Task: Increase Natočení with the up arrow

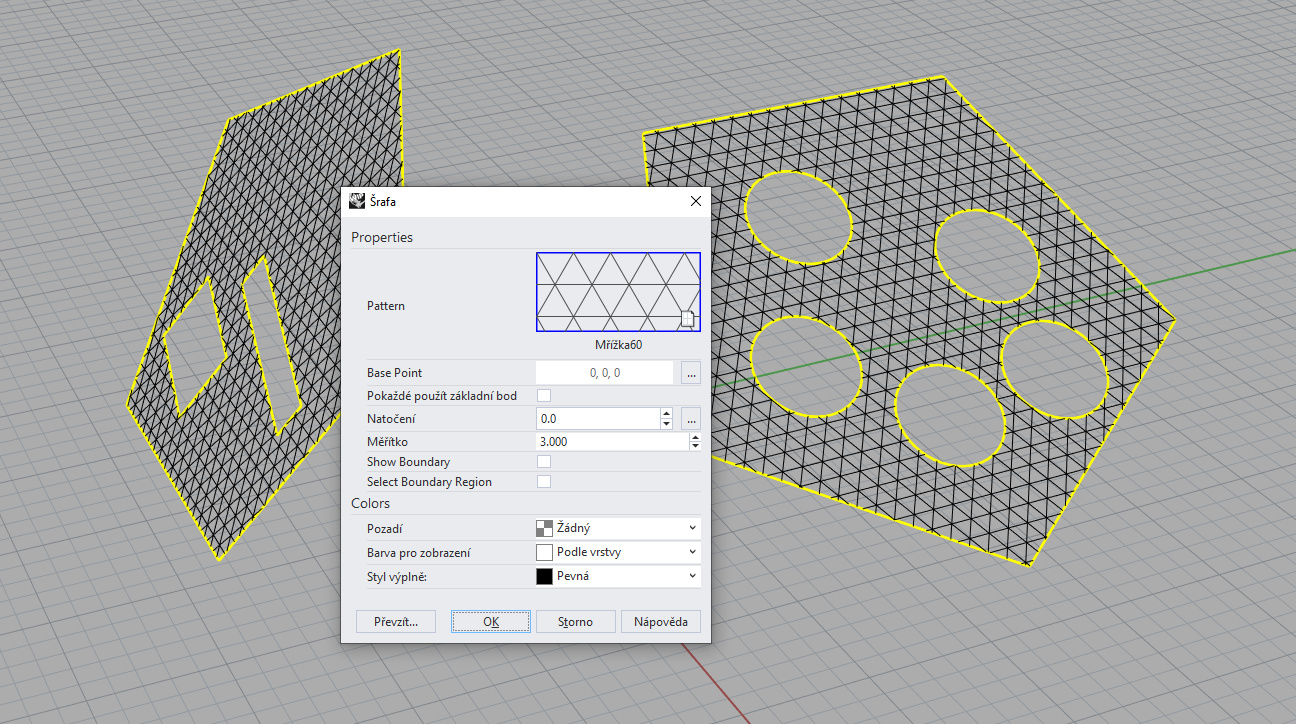Action: click(x=667, y=413)
